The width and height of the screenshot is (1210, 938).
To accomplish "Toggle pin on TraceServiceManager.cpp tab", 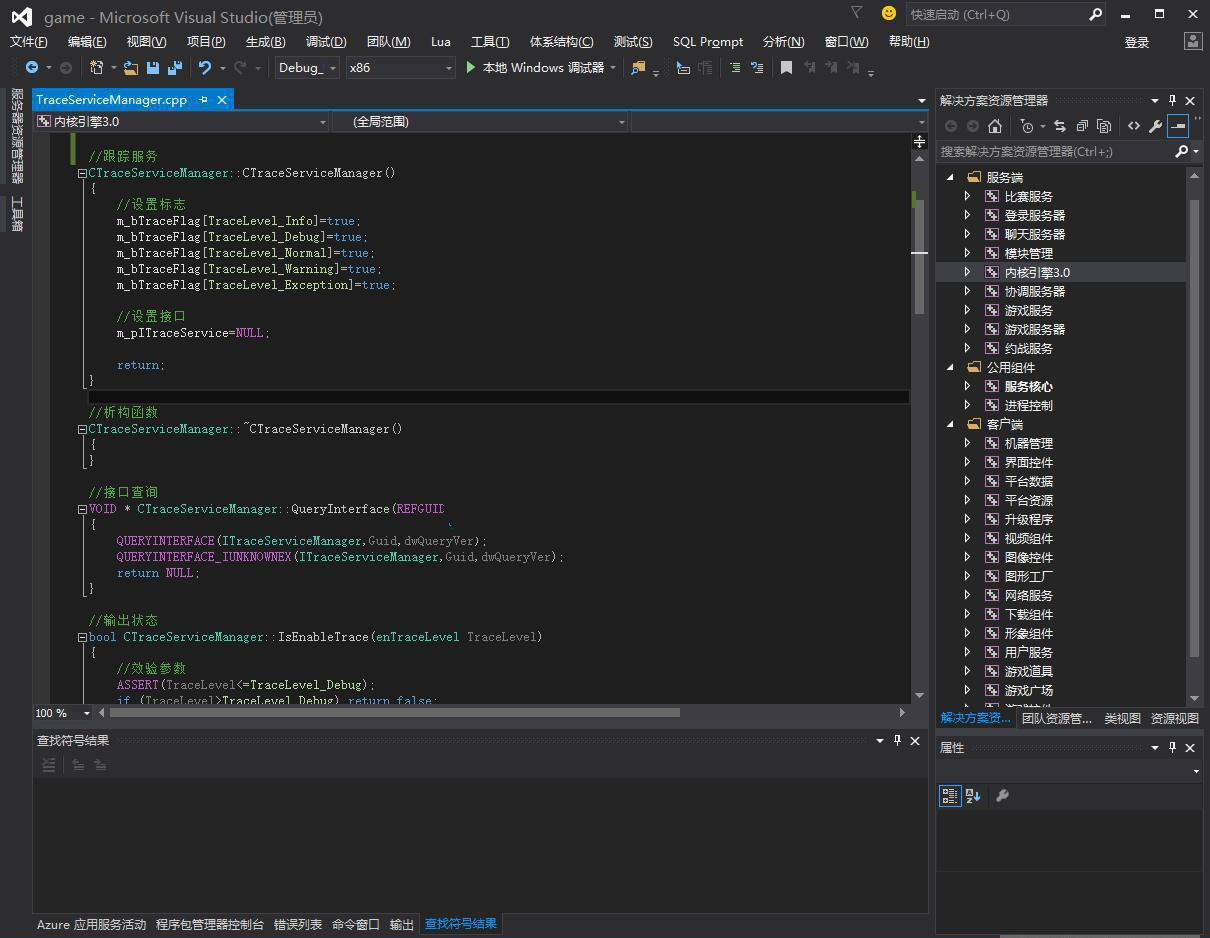I will (203, 100).
